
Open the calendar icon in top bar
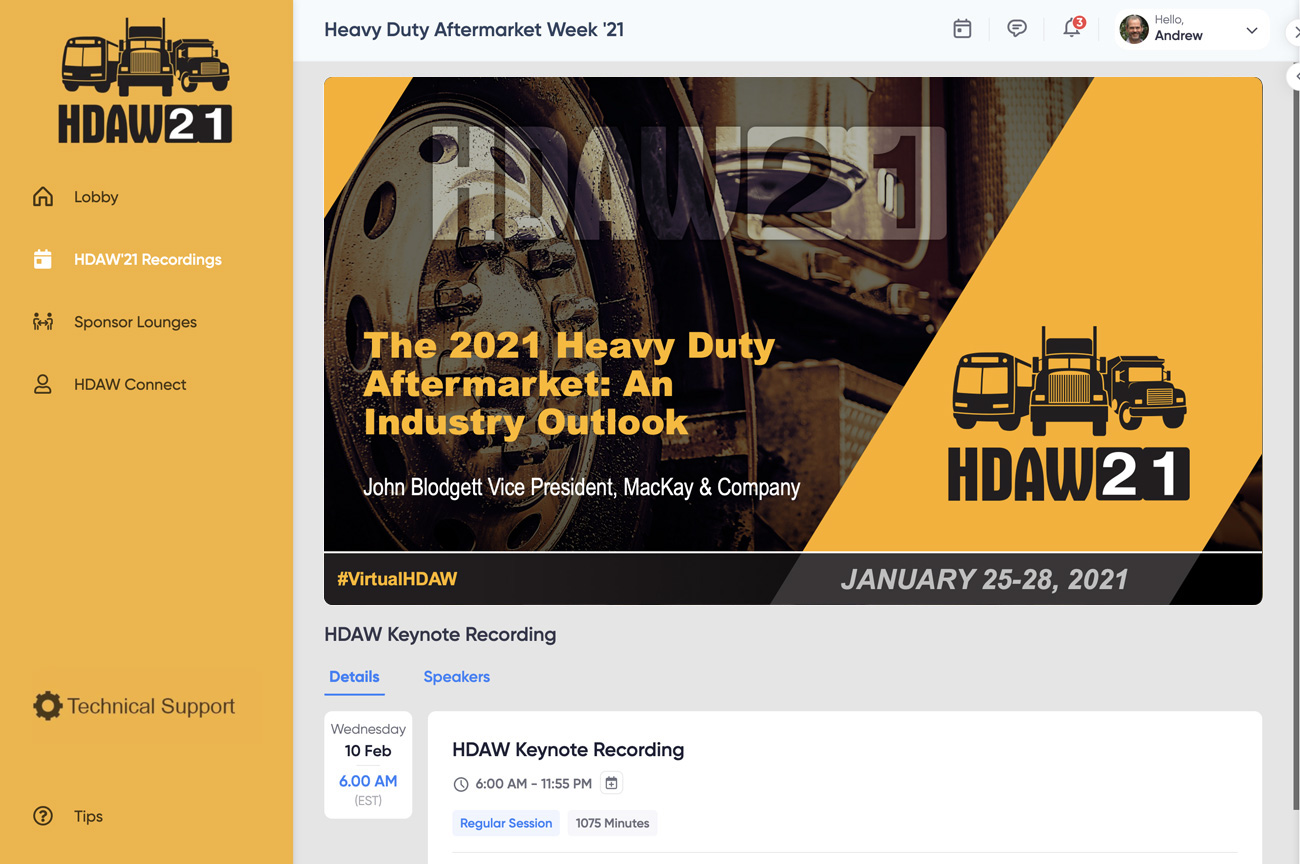click(x=962, y=29)
